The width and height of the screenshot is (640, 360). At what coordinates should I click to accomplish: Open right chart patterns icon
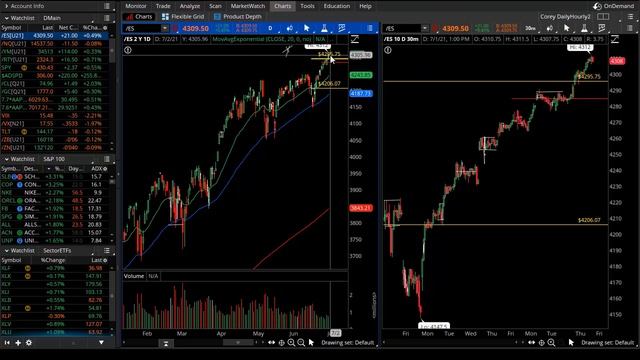pyautogui.click(x=602, y=28)
